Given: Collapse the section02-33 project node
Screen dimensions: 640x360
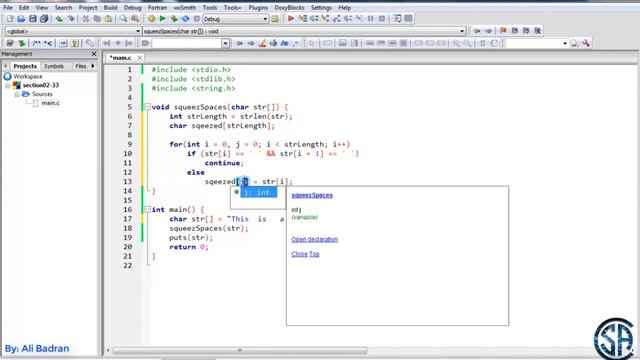Looking at the screenshot, I should coord(8,85).
